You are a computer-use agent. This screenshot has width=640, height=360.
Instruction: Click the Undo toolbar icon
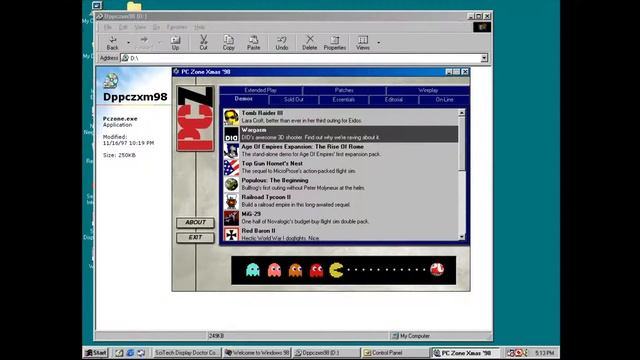coord(282,42)
